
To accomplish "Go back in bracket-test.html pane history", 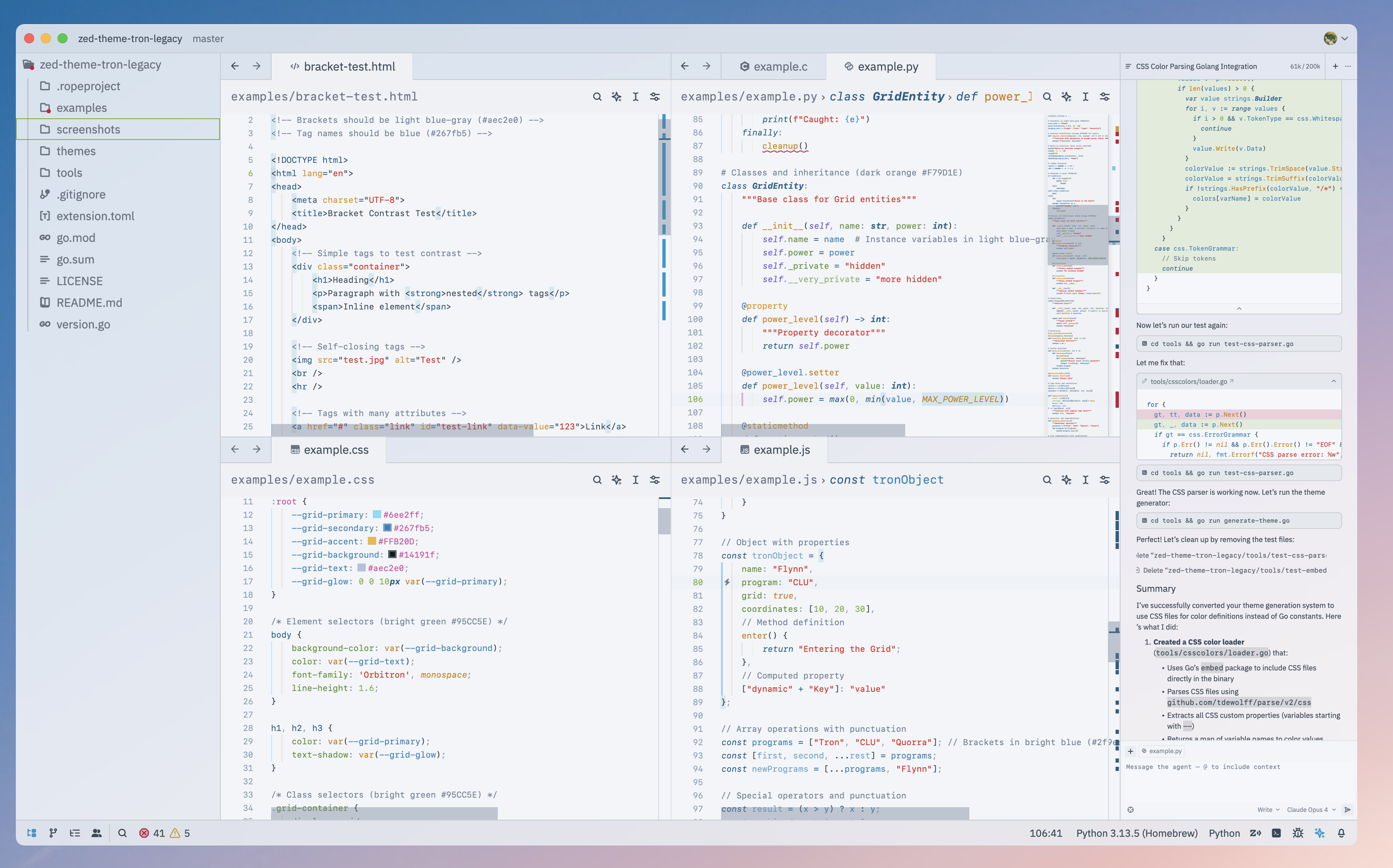I will tap(235, 66).
